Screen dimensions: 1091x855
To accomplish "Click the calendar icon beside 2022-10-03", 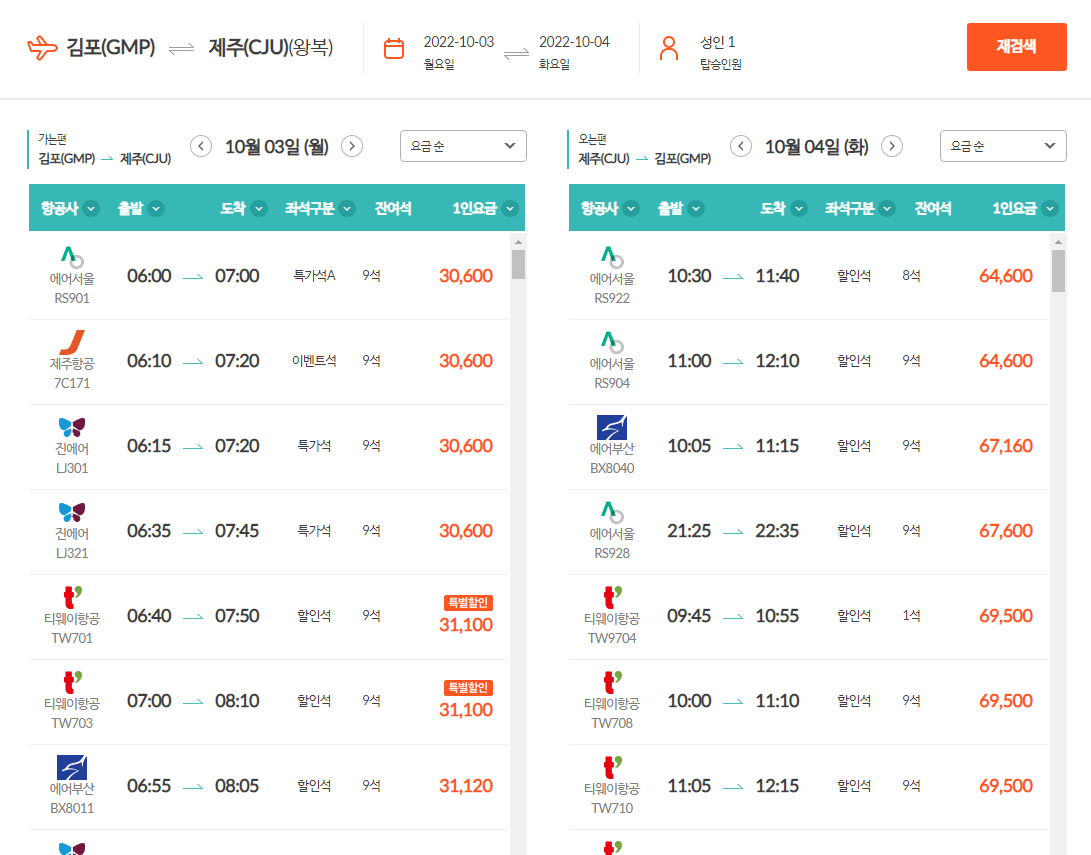I will [x=394, y=48].
